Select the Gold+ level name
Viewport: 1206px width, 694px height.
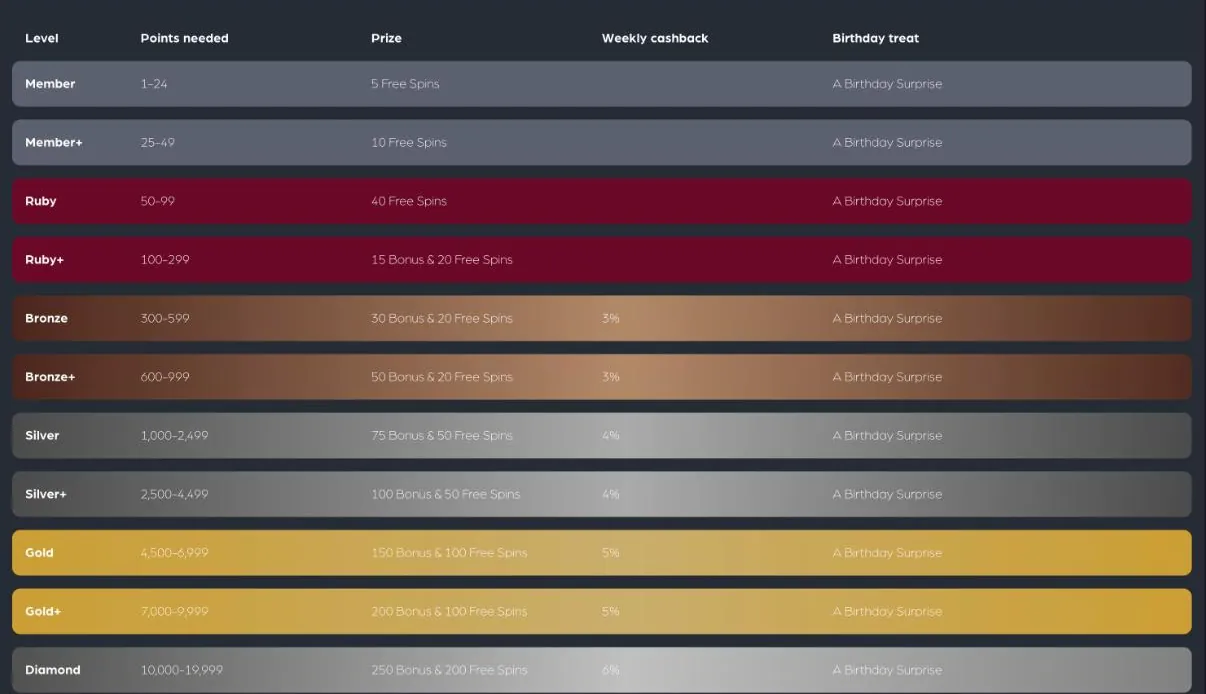tap(43, 611)
